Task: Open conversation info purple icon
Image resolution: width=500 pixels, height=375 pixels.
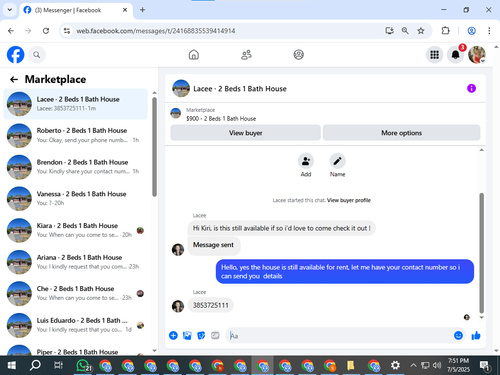Action: click(x=471, y=88)
